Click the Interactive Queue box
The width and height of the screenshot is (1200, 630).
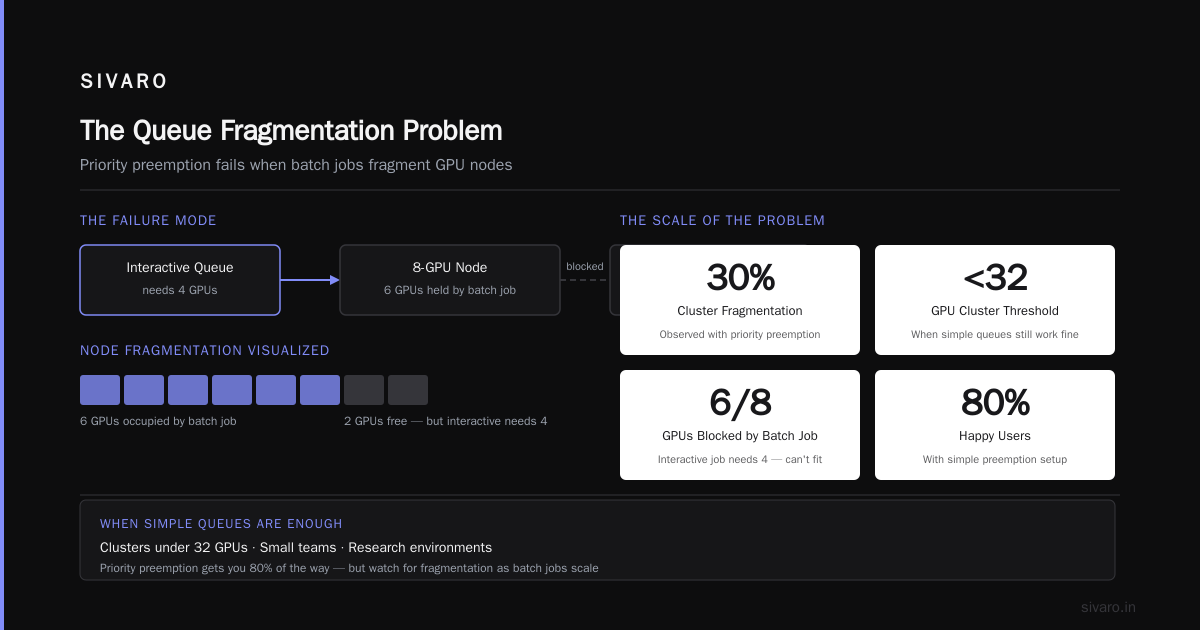(180, 280)
